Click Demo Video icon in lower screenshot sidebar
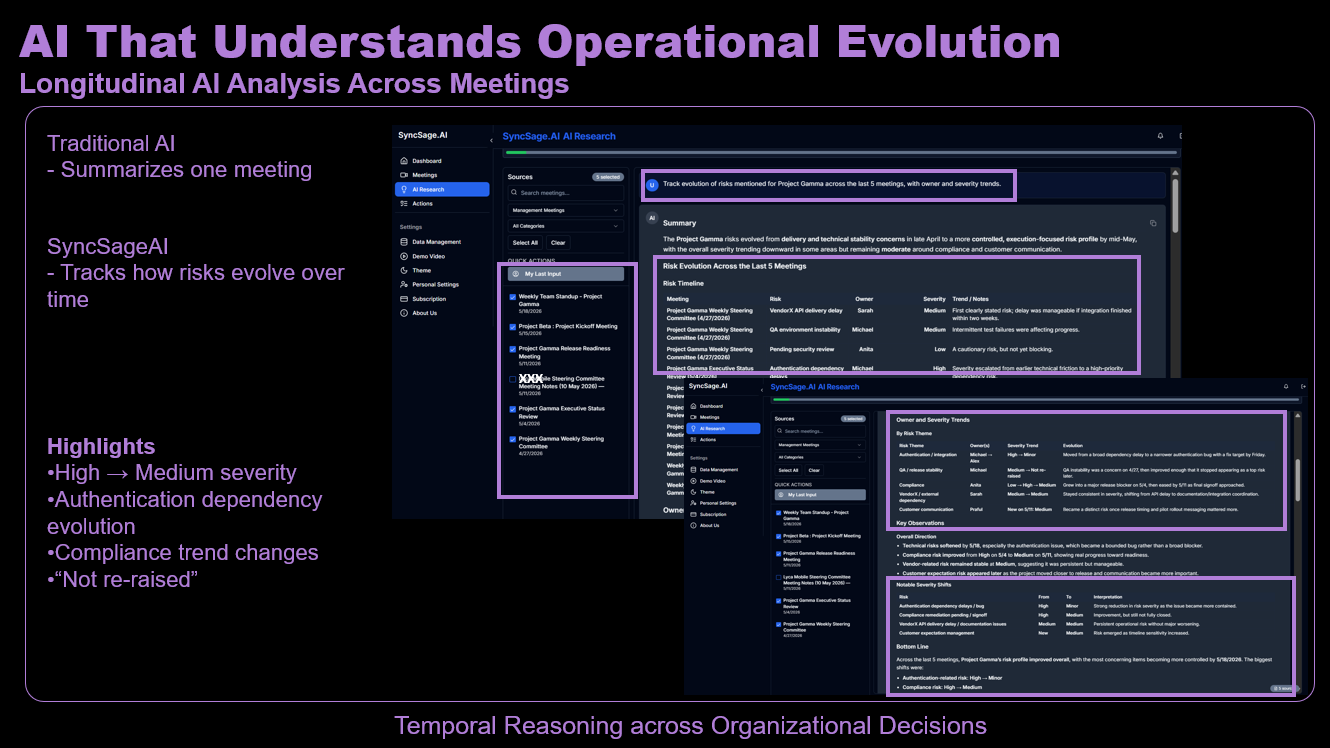This screenshot has height=748, width=1330. pyautogui.click(x=693, y=481)
